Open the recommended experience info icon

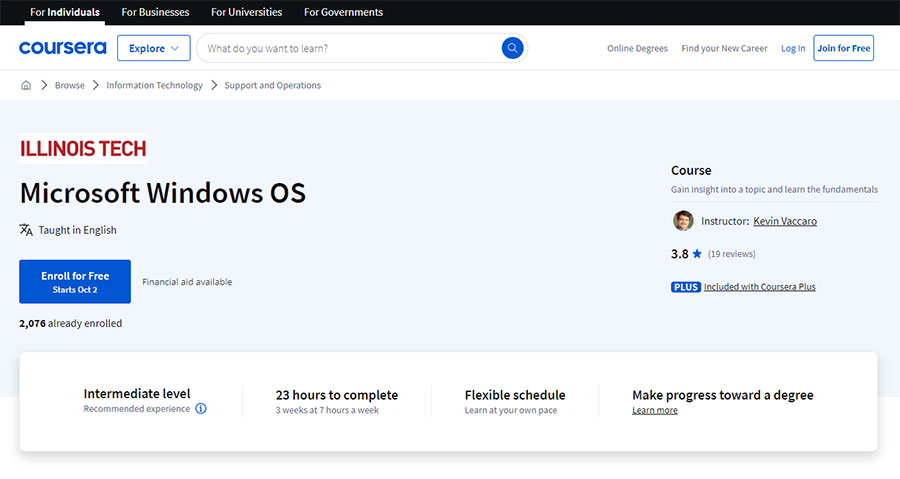[201, 408]
